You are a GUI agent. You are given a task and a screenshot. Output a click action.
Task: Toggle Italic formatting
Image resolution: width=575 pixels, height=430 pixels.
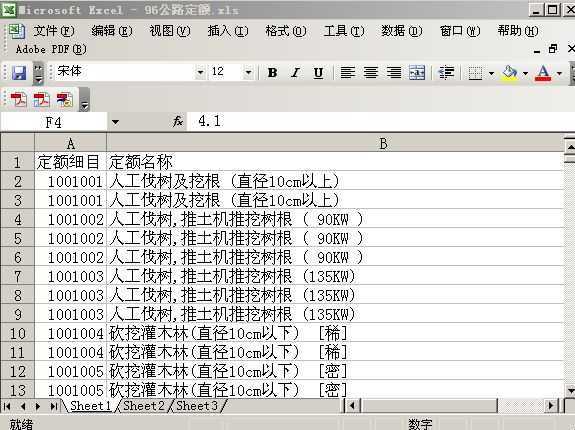click(x=295, y=73)
